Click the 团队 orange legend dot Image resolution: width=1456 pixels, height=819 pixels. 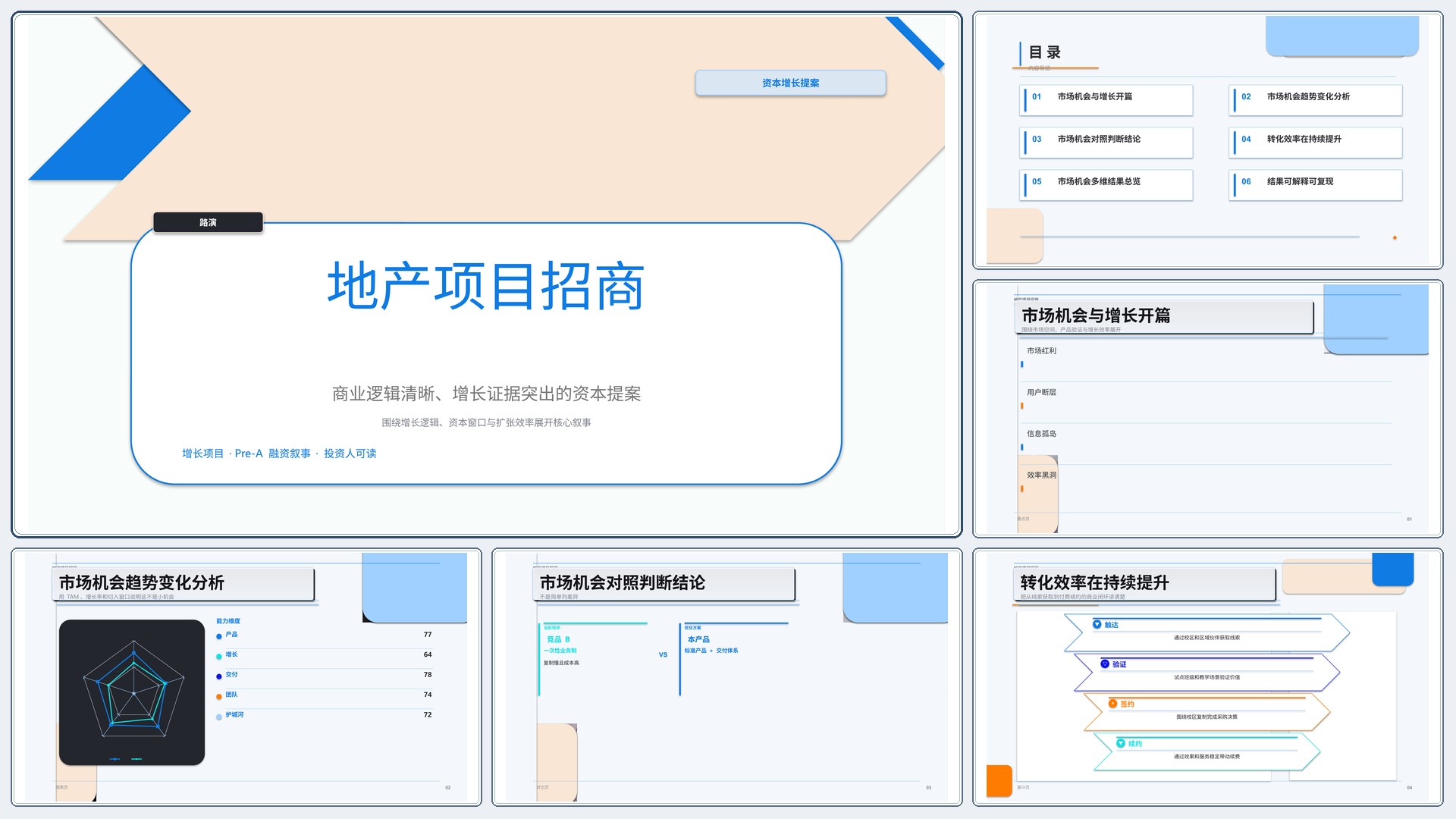pyautogui.click(x=219, y=696)
